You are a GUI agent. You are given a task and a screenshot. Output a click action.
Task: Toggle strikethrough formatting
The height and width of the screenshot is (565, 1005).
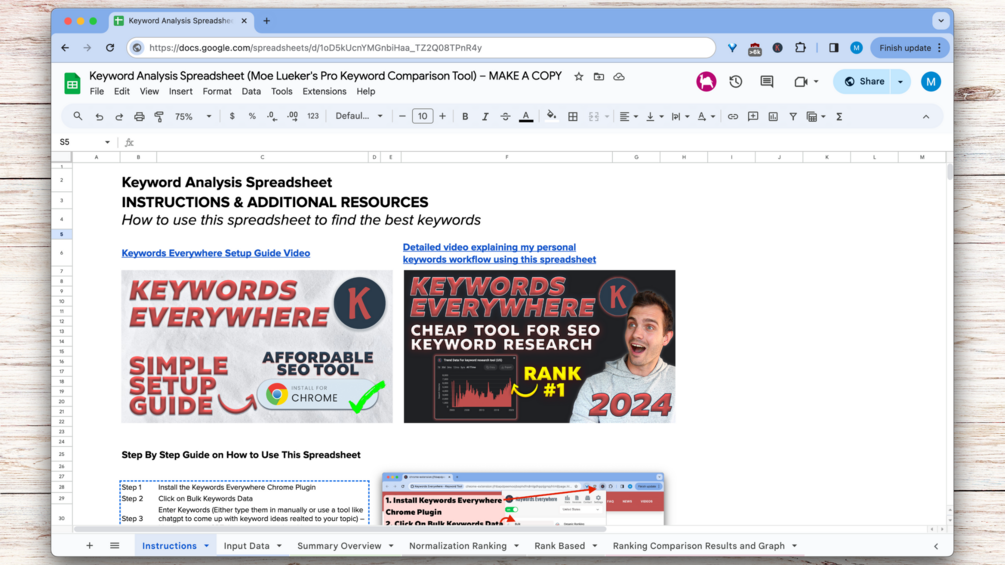tap(505, 117)
